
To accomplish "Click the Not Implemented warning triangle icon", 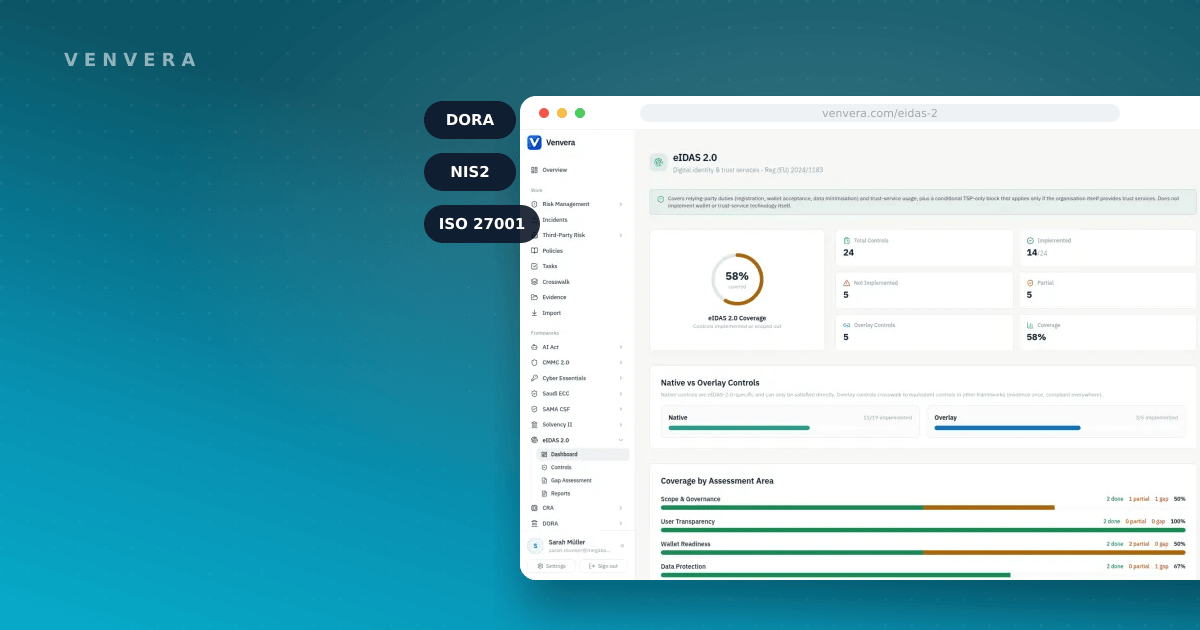I will [846, 283].
